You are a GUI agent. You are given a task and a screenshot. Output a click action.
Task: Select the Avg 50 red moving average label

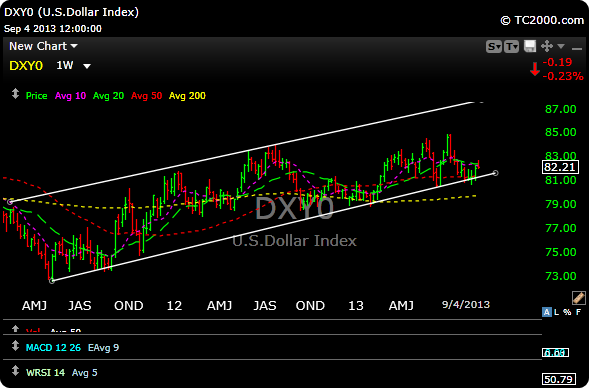(146, 96)
